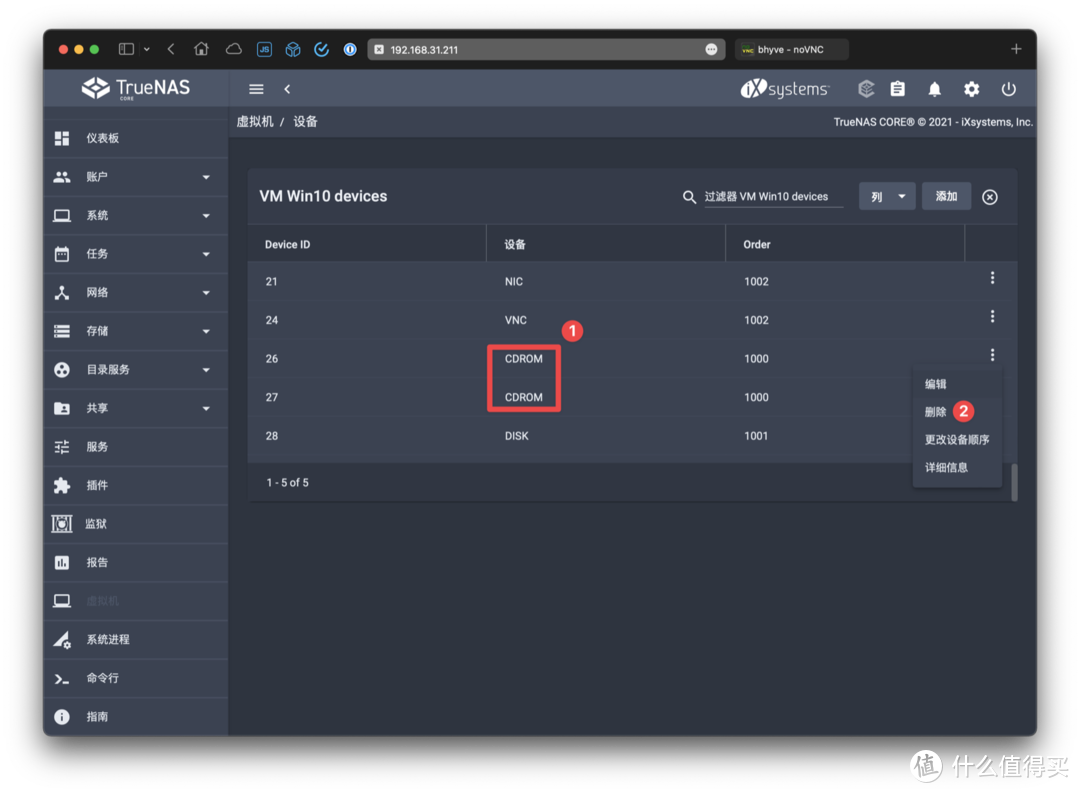This screenshot has width=1080, height=793.
Task: Click the Storage (存储) list icon
Action: point(62,331)
